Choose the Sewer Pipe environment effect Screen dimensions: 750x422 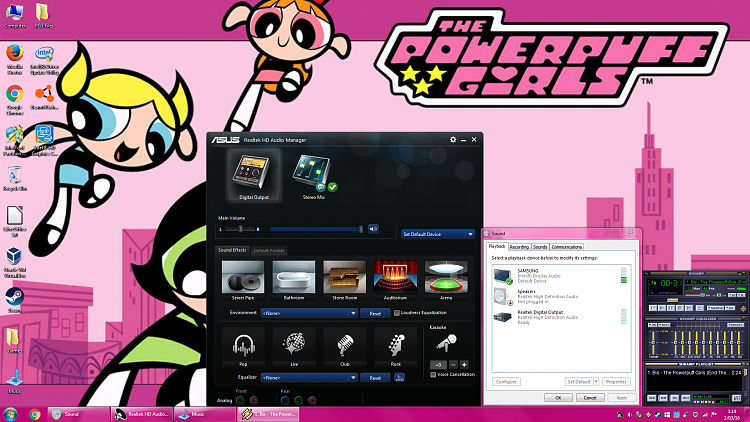[243, 280]
